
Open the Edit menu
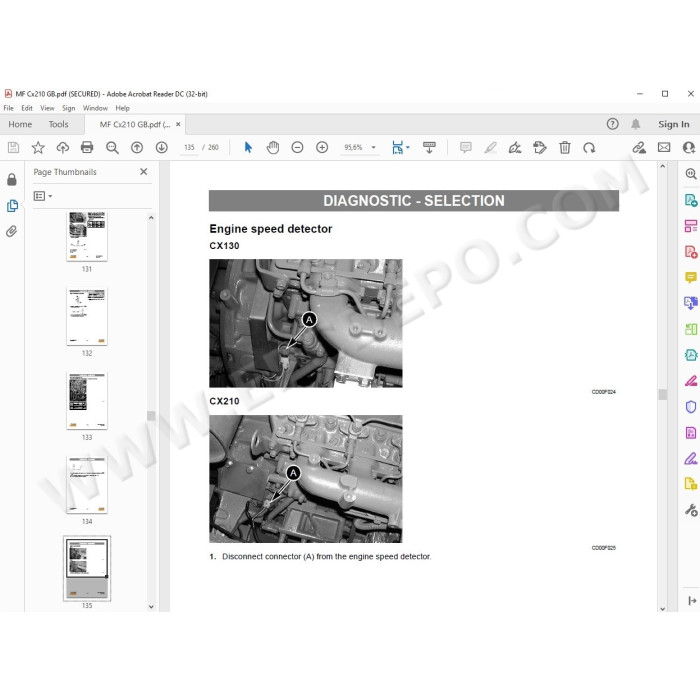point(27,108)
